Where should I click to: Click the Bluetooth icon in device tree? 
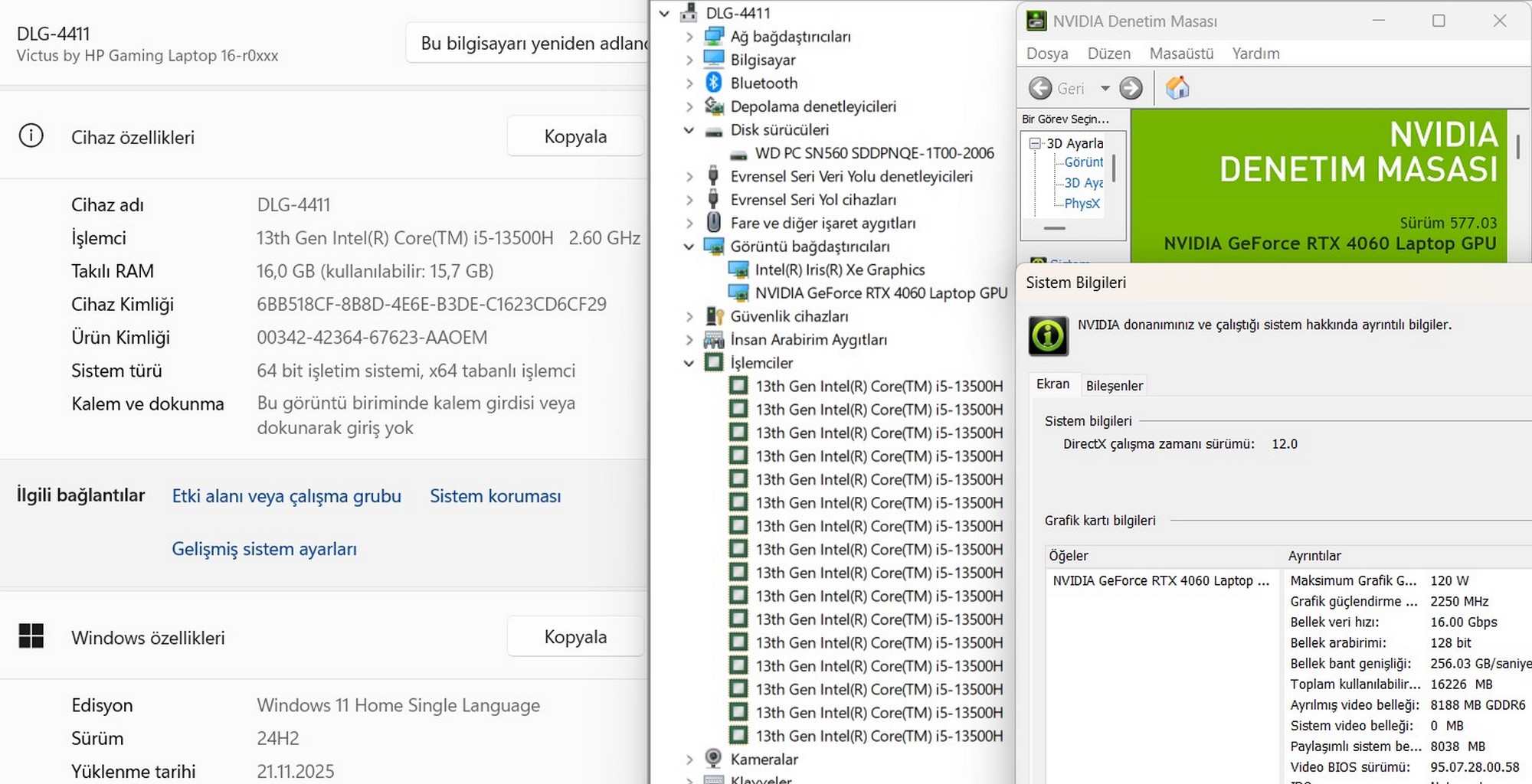pos(714,83)
